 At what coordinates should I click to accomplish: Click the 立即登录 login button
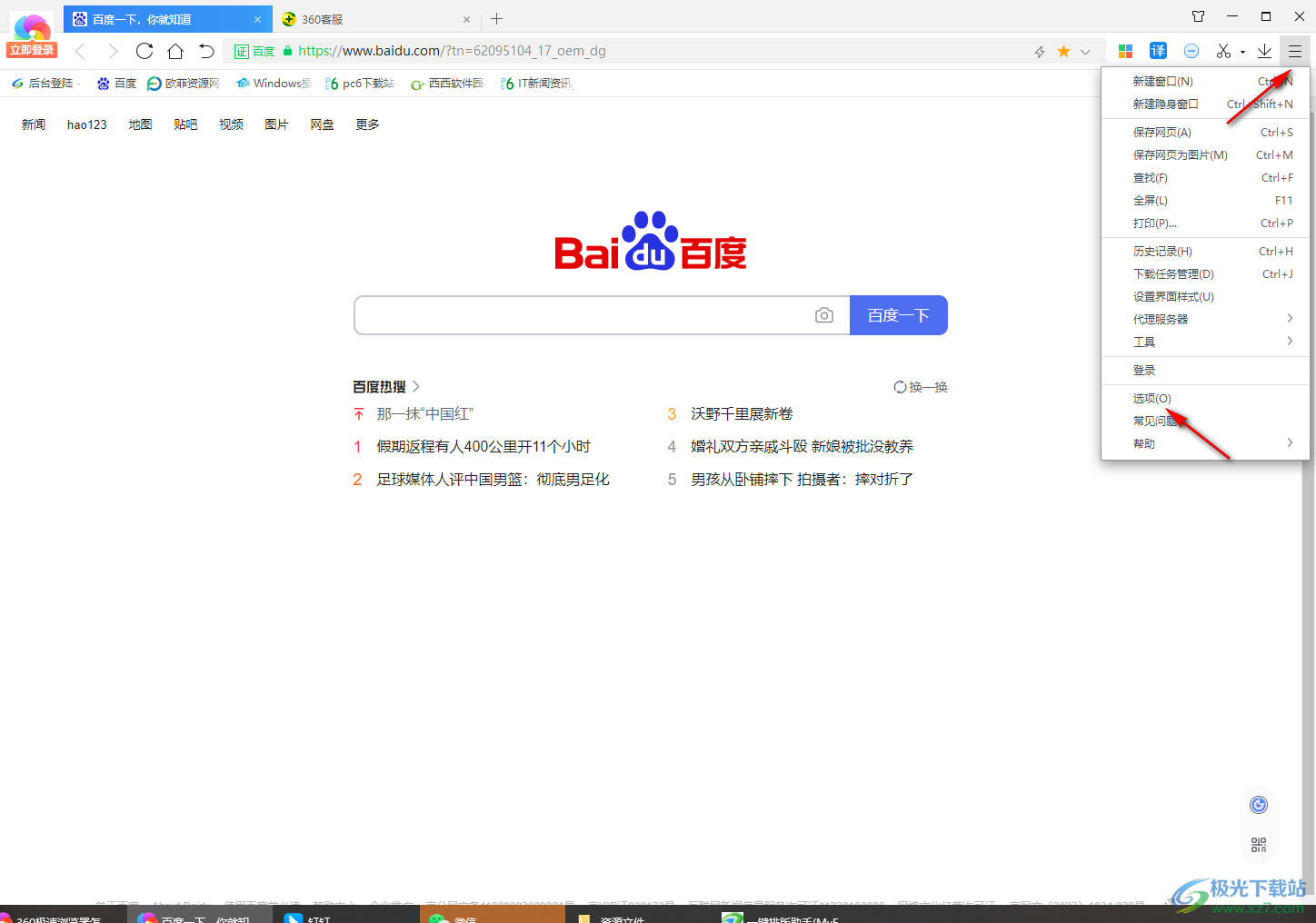pos(32,50)
